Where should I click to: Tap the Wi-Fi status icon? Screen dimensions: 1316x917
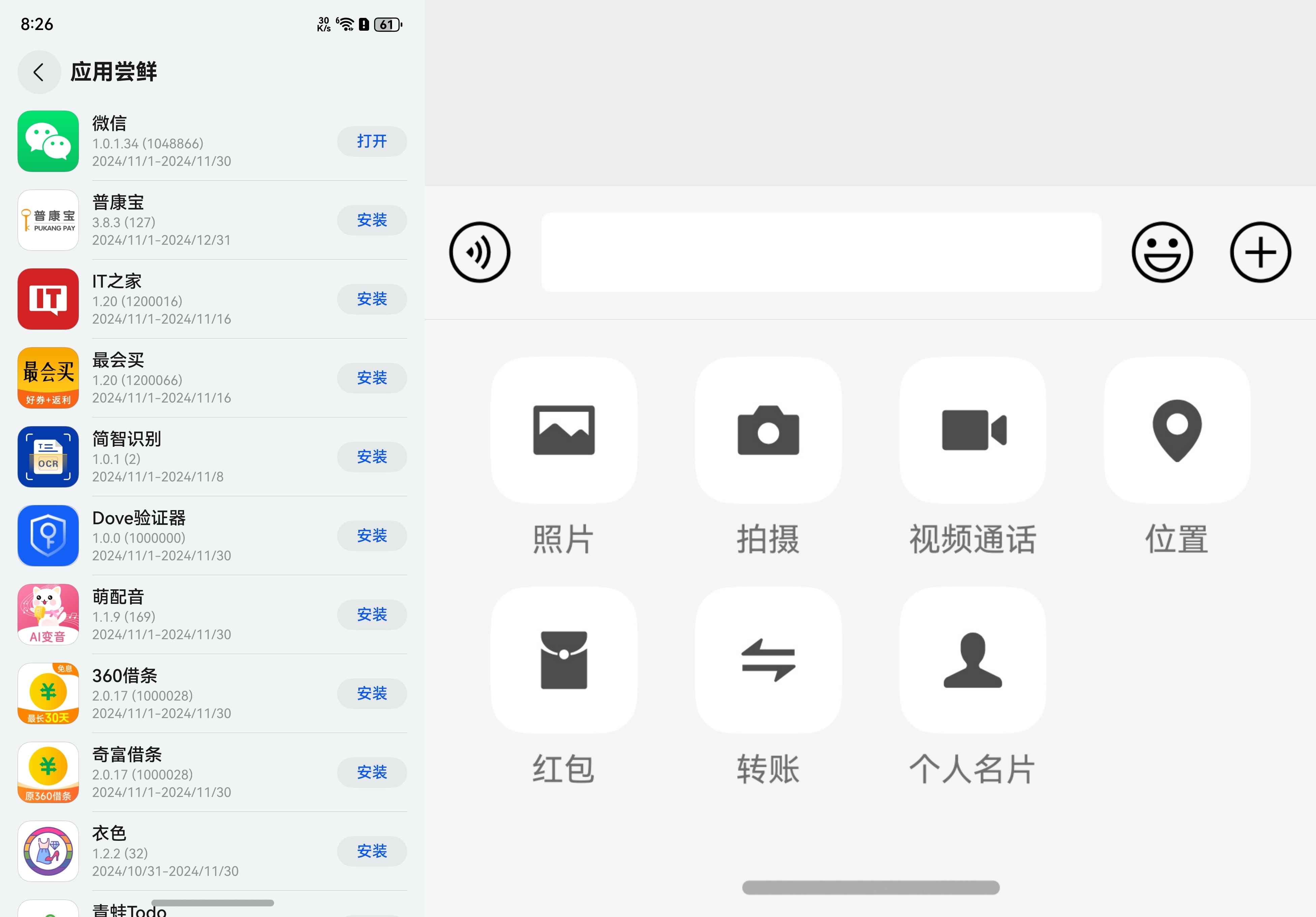(x=345, y=24)
